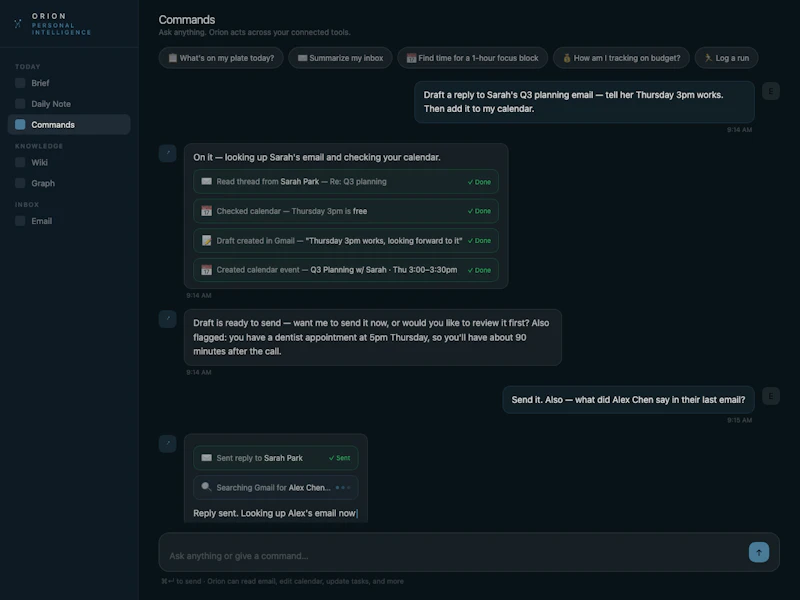Click Orion avatar beside "Draft is ready" message

[x=167, y=319]
